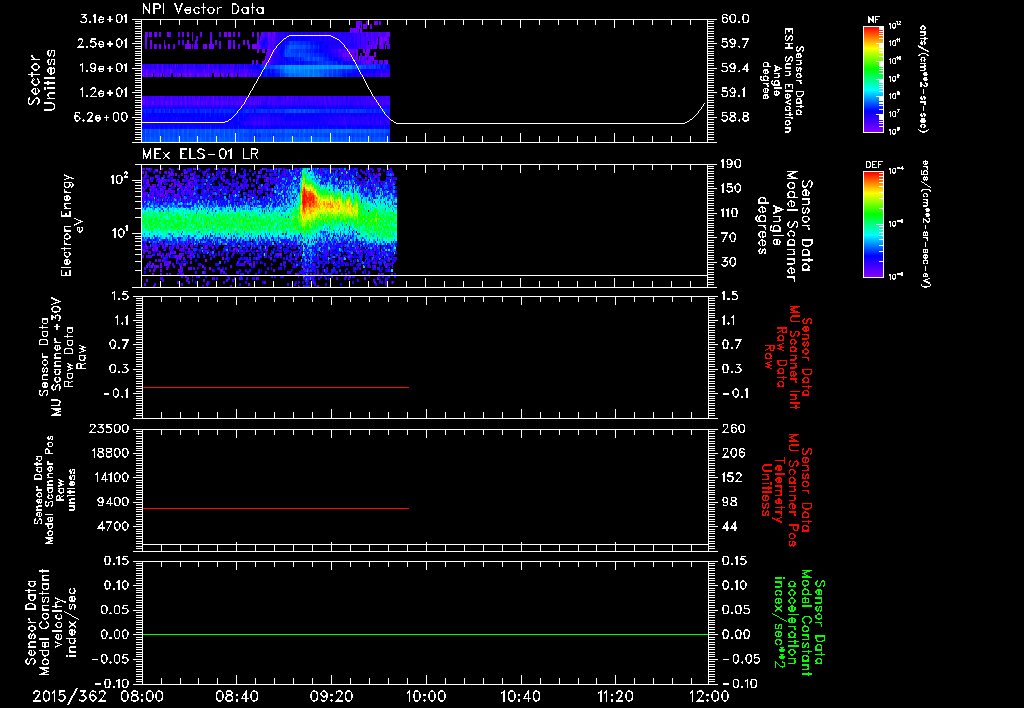Click the 08:00 time axis label
Image resolution: width=1024 pixels, height=708 pixels.
[x=142, y=696]
